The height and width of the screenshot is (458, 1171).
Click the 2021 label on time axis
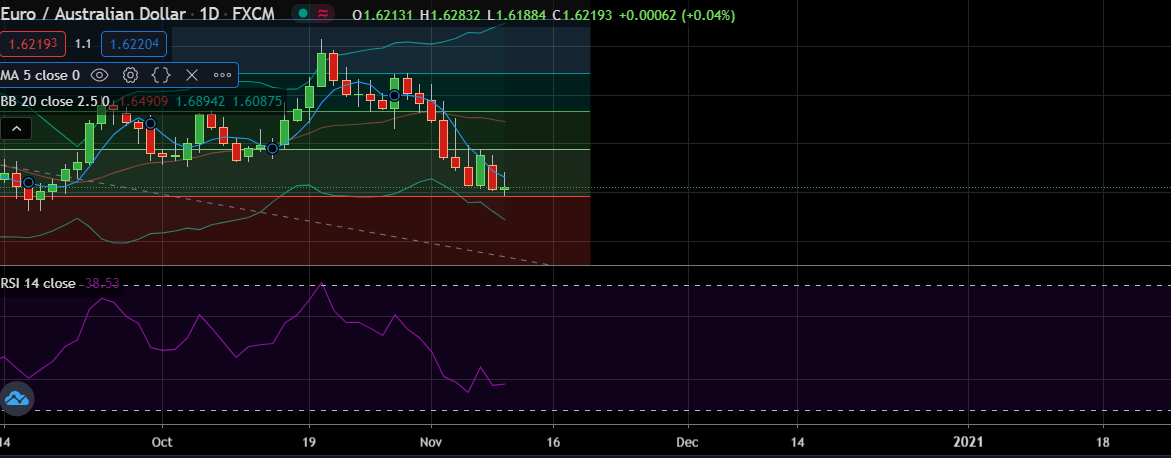pyautogui.click(x=970, y=442)
